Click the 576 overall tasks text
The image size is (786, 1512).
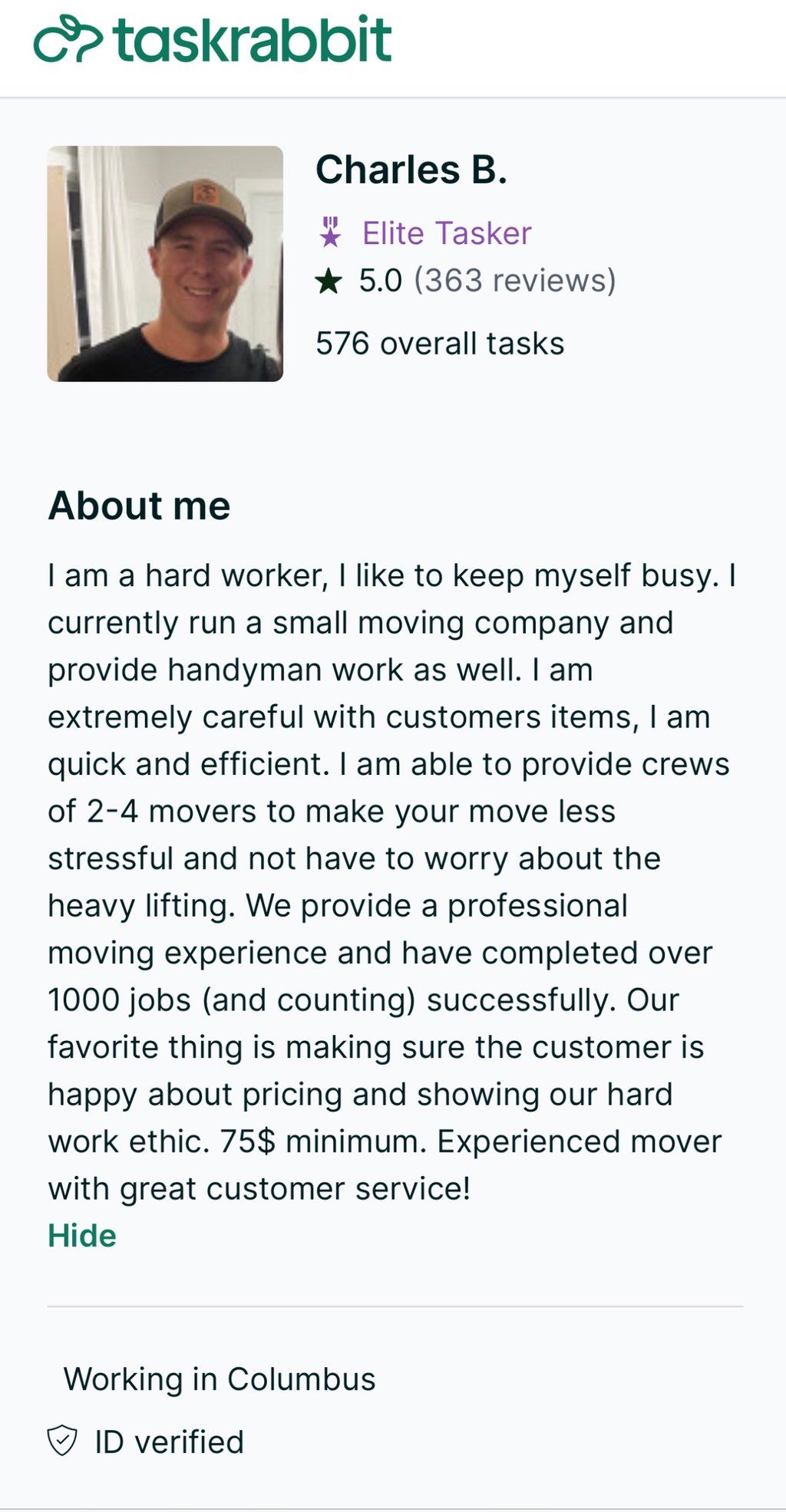point(440,344)
